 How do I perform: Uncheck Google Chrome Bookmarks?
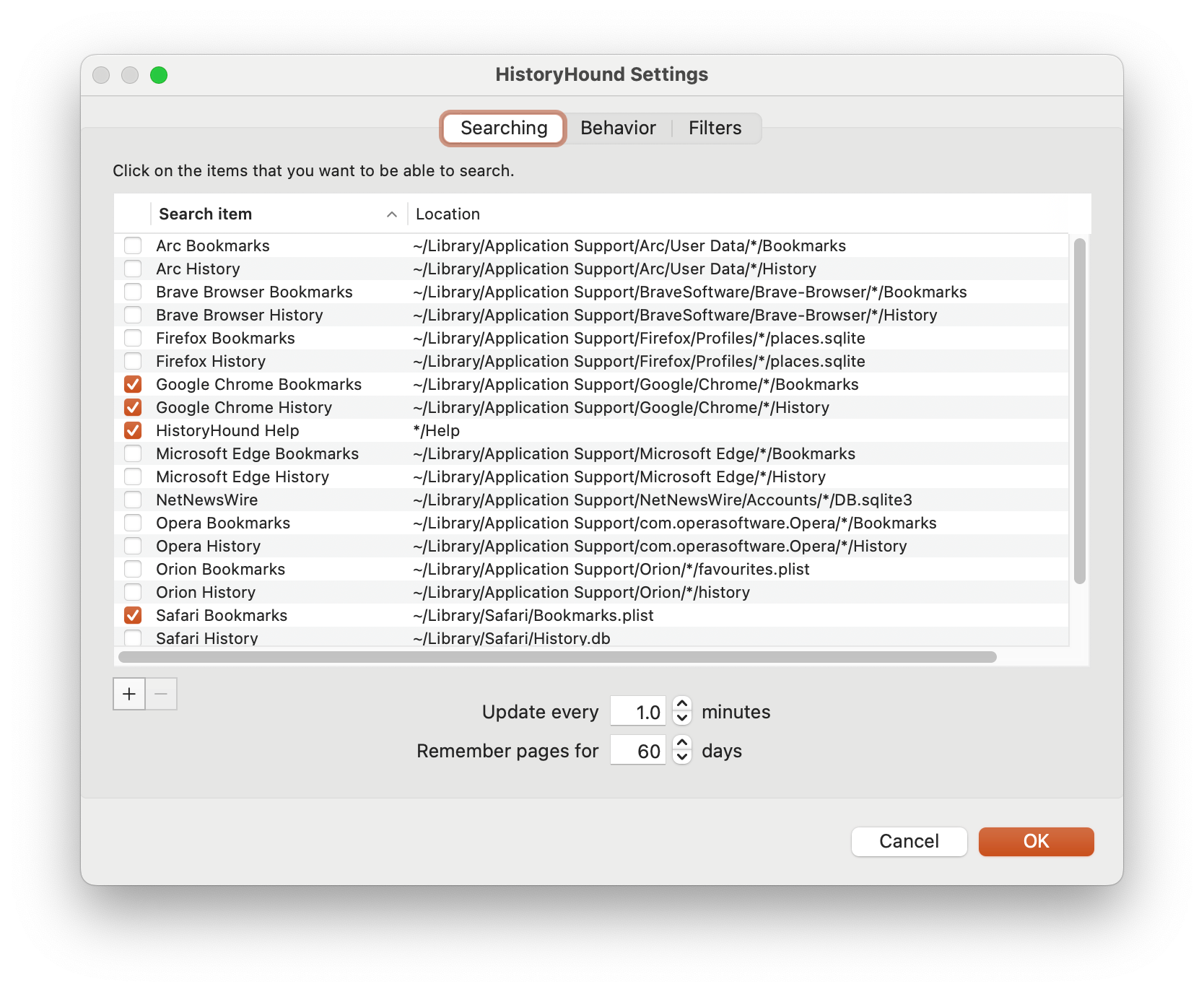pyautogui.click(x=133, y=384)
